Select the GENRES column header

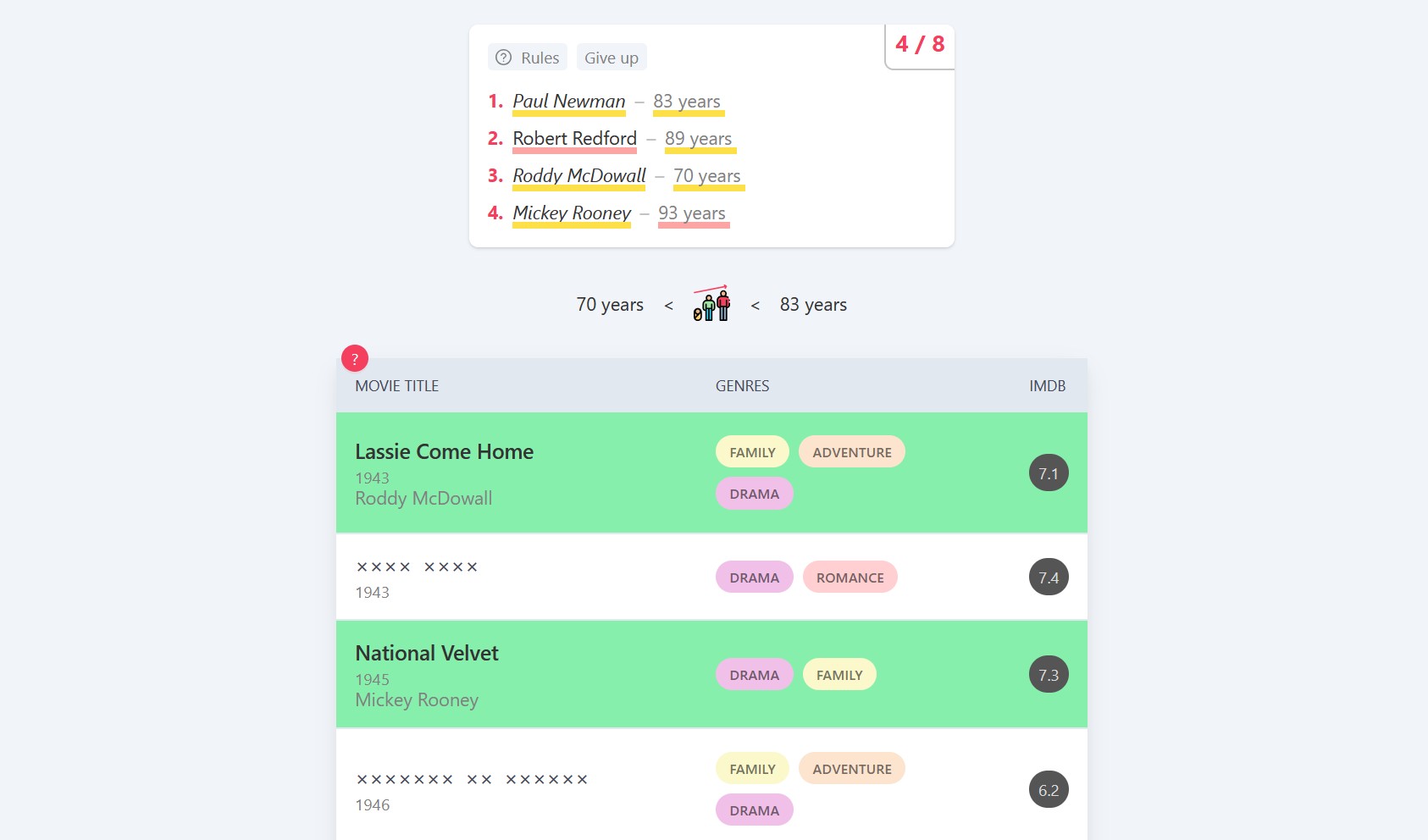pos(742,385)
